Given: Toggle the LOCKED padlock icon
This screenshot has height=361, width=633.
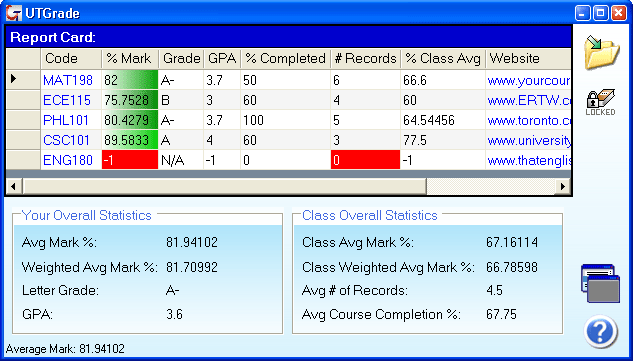Looking at the screenshot, I should (x=601, y=102).
